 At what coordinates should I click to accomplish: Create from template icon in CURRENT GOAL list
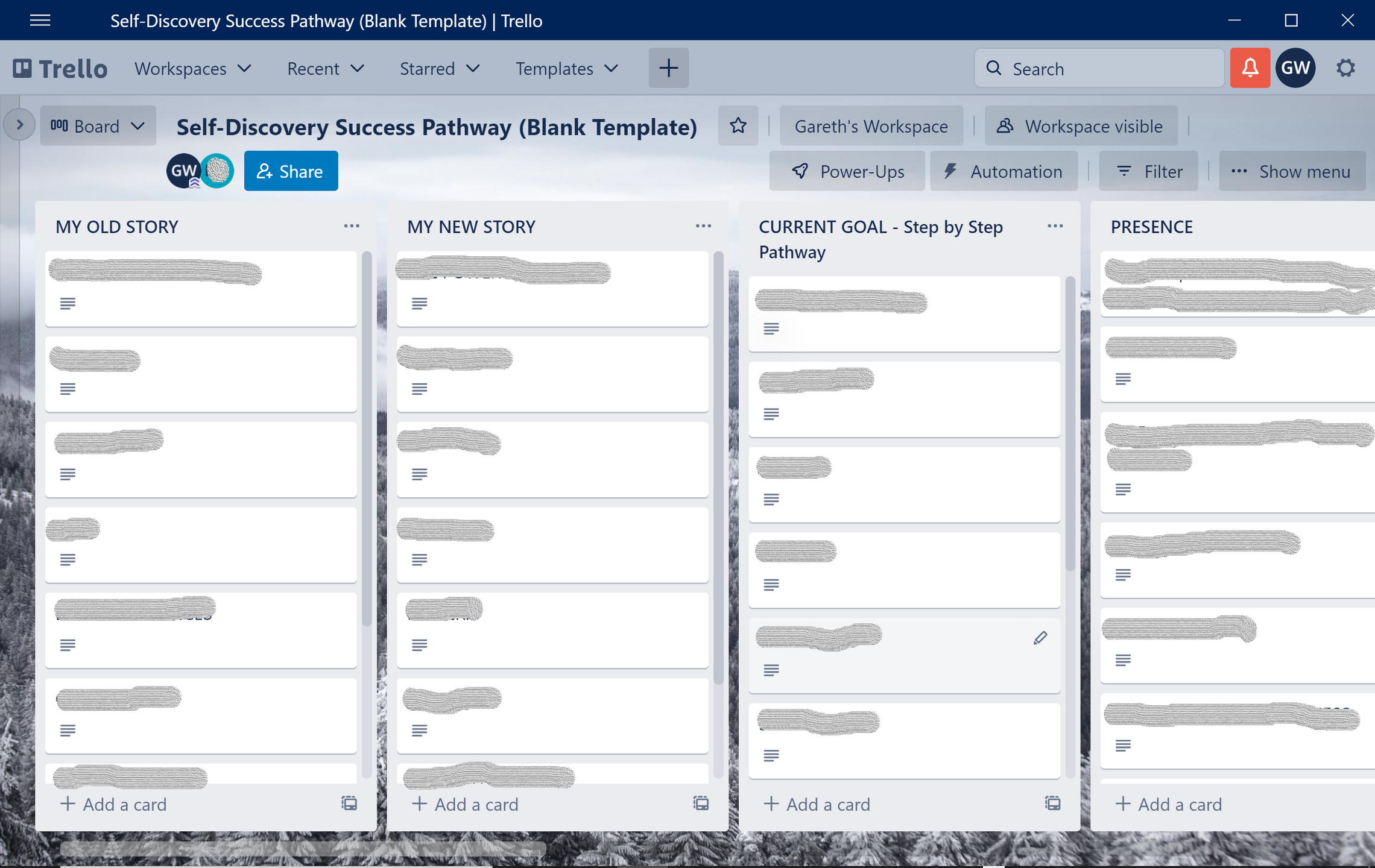1052,804
